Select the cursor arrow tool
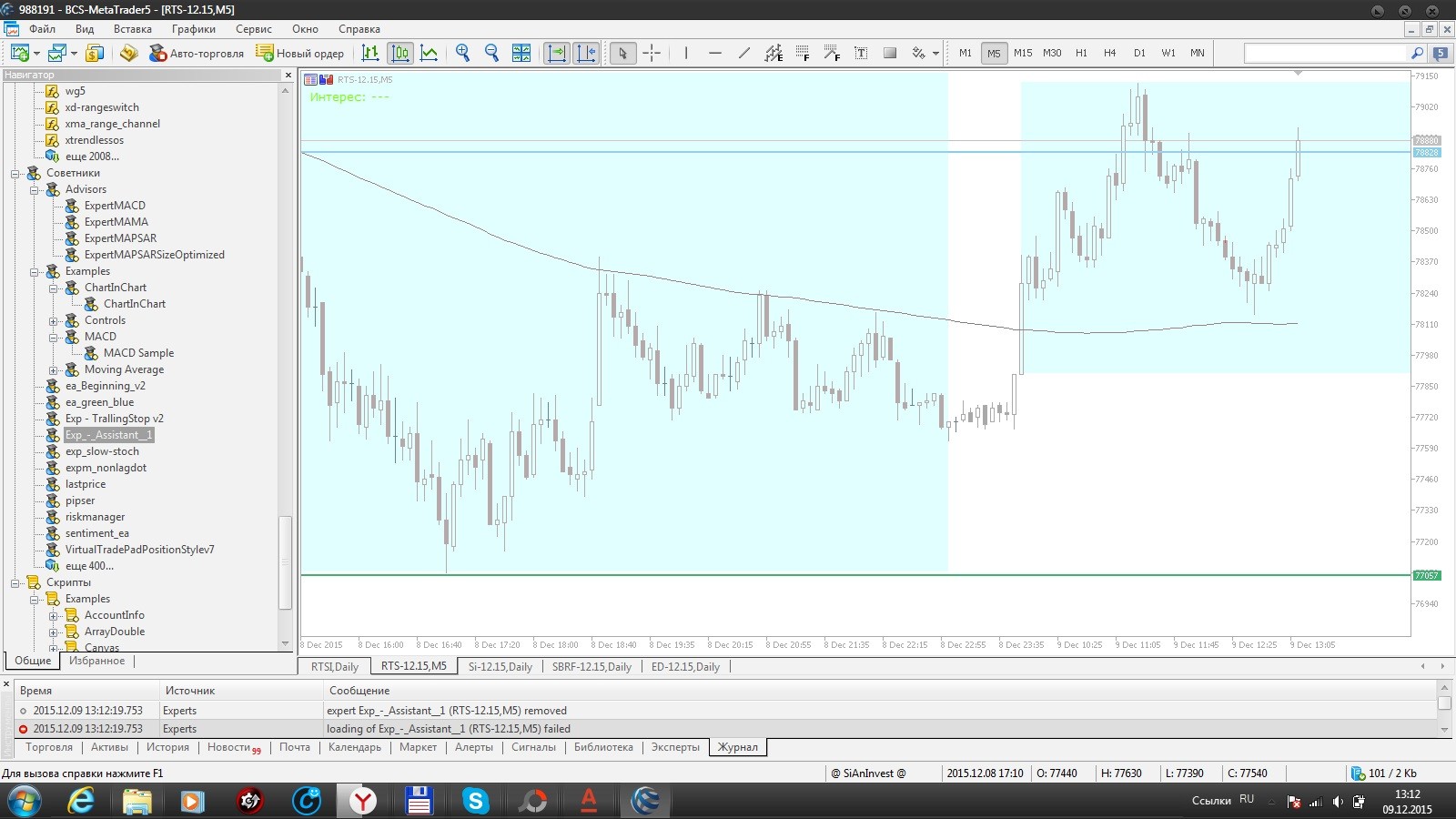The width and height of the screenshot is (1456, 819). pos(622,53)
